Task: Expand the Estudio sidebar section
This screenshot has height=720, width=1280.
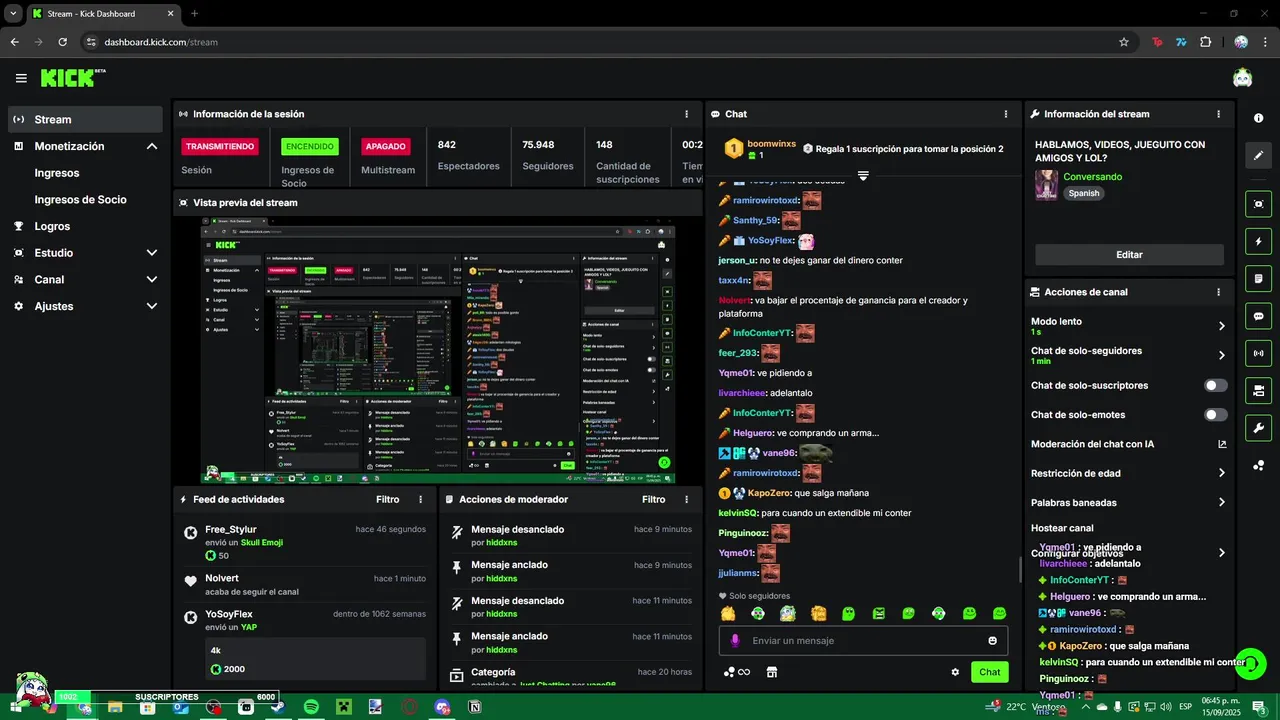Action: coord(152,253)
